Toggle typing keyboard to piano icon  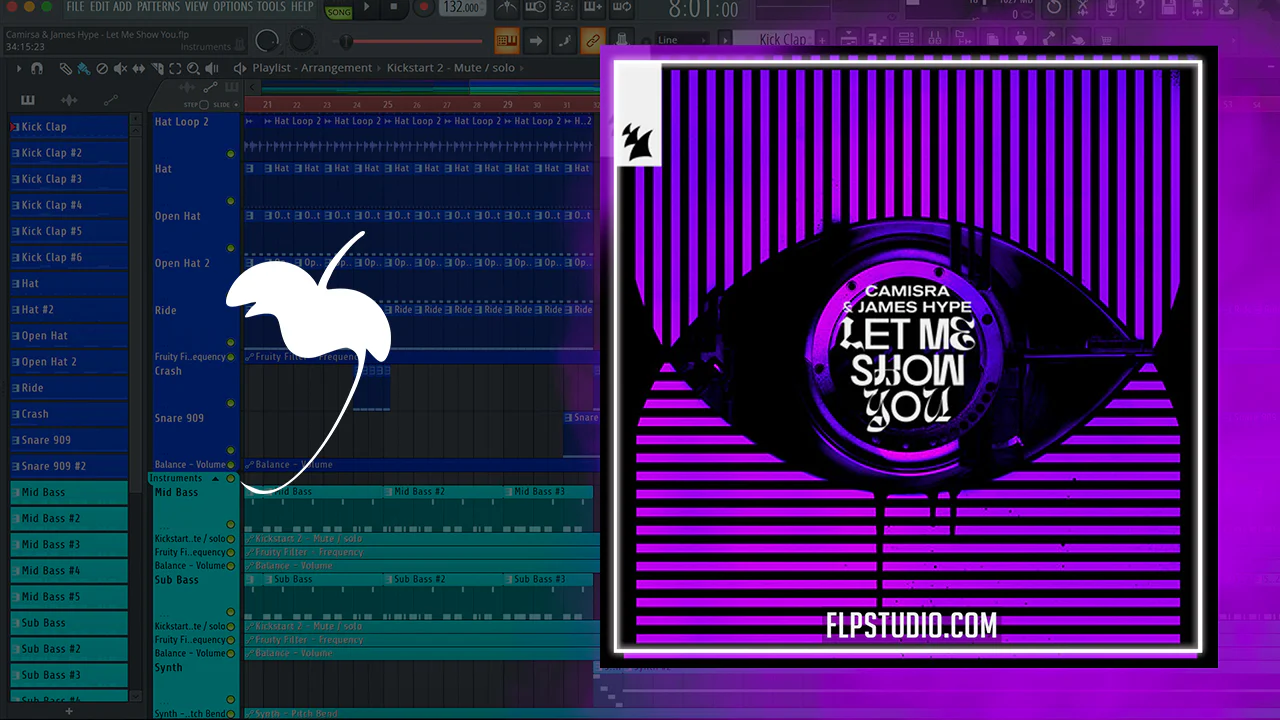pos(508,41)
